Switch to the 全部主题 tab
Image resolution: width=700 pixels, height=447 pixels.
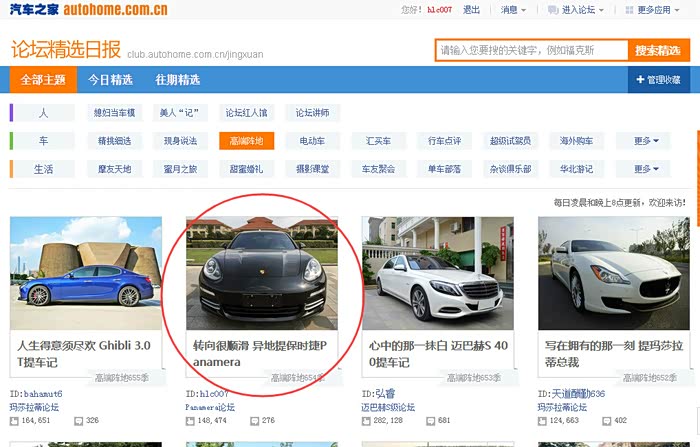point(43,80)
